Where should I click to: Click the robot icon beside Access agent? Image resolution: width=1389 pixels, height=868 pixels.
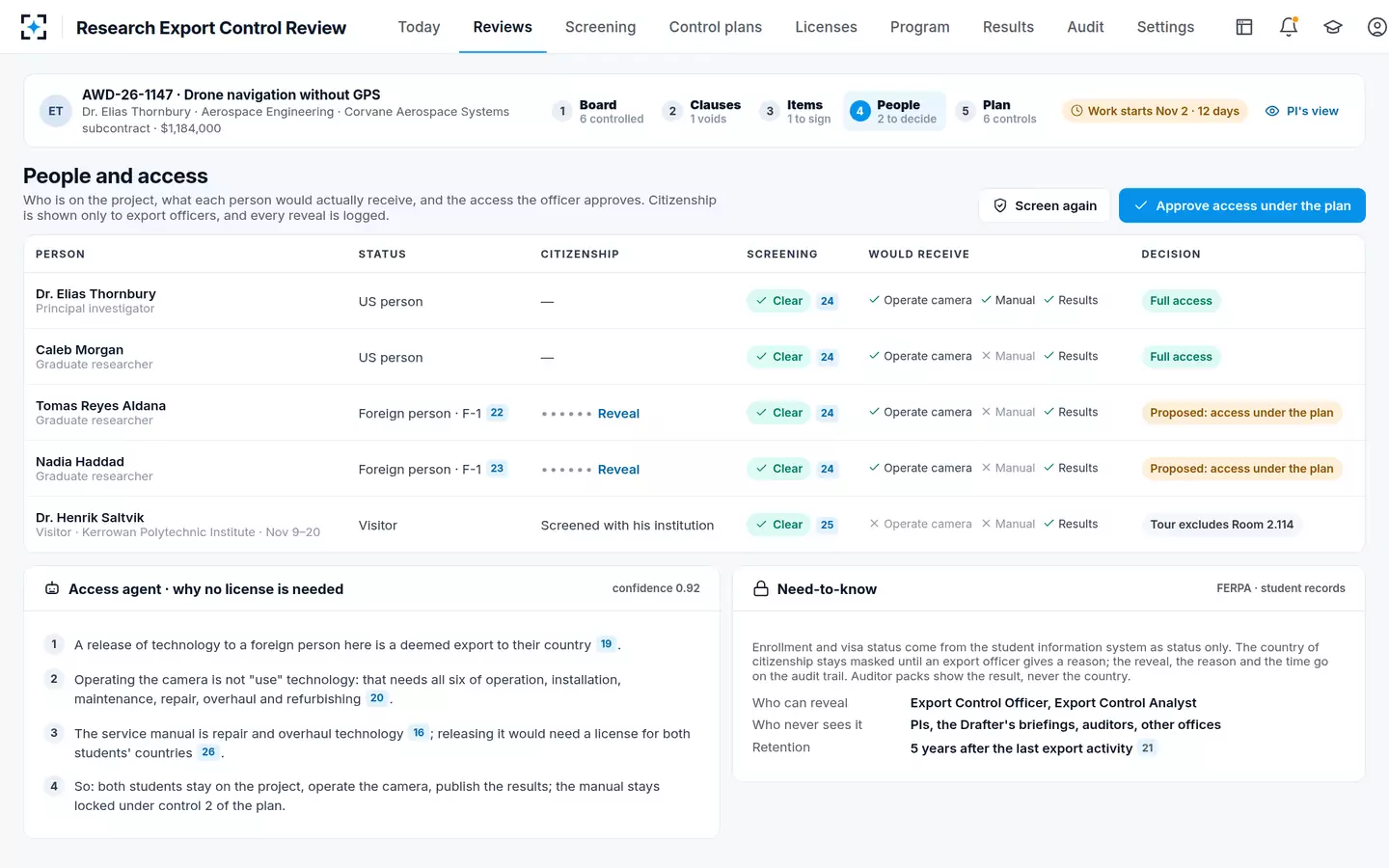(52, 588)
